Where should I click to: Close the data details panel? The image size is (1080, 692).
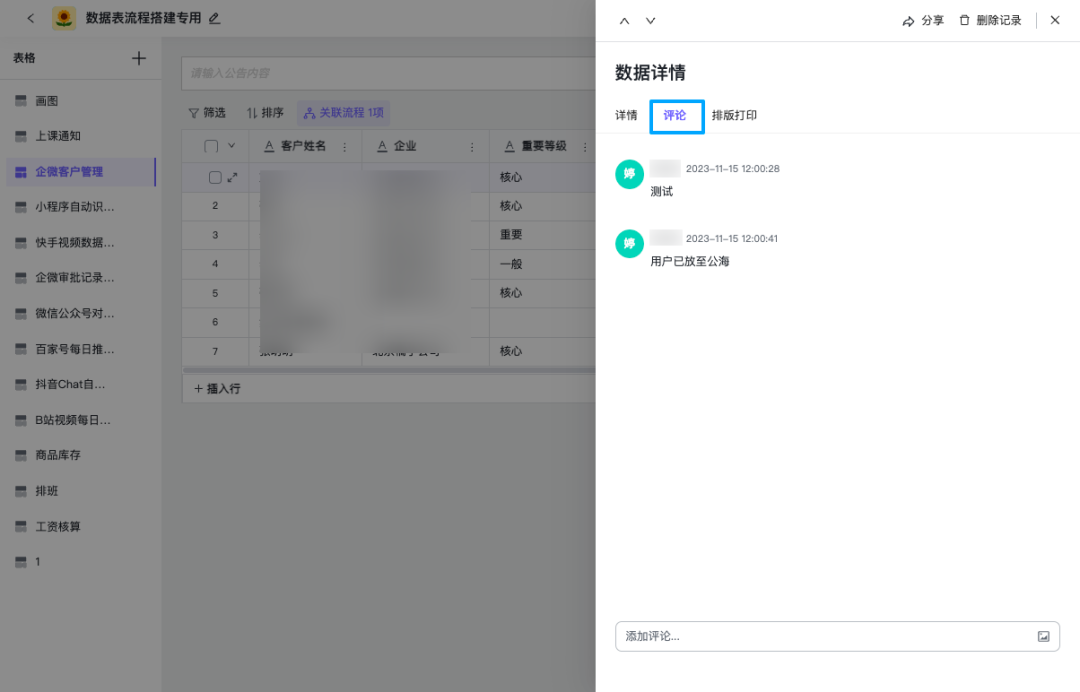pos(1054,20)
